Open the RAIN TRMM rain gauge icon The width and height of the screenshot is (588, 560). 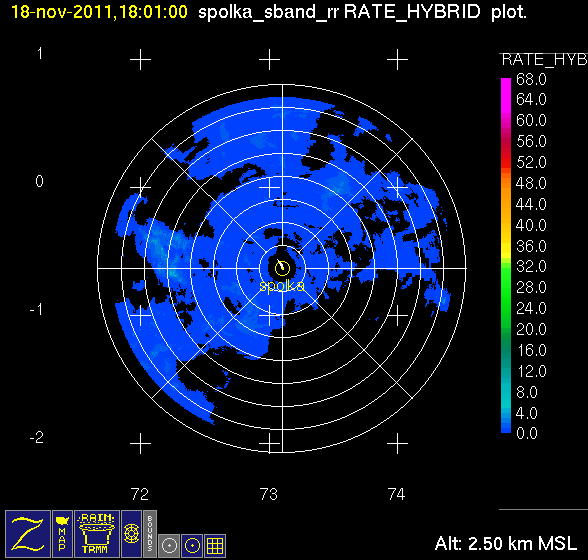(97, 534)
